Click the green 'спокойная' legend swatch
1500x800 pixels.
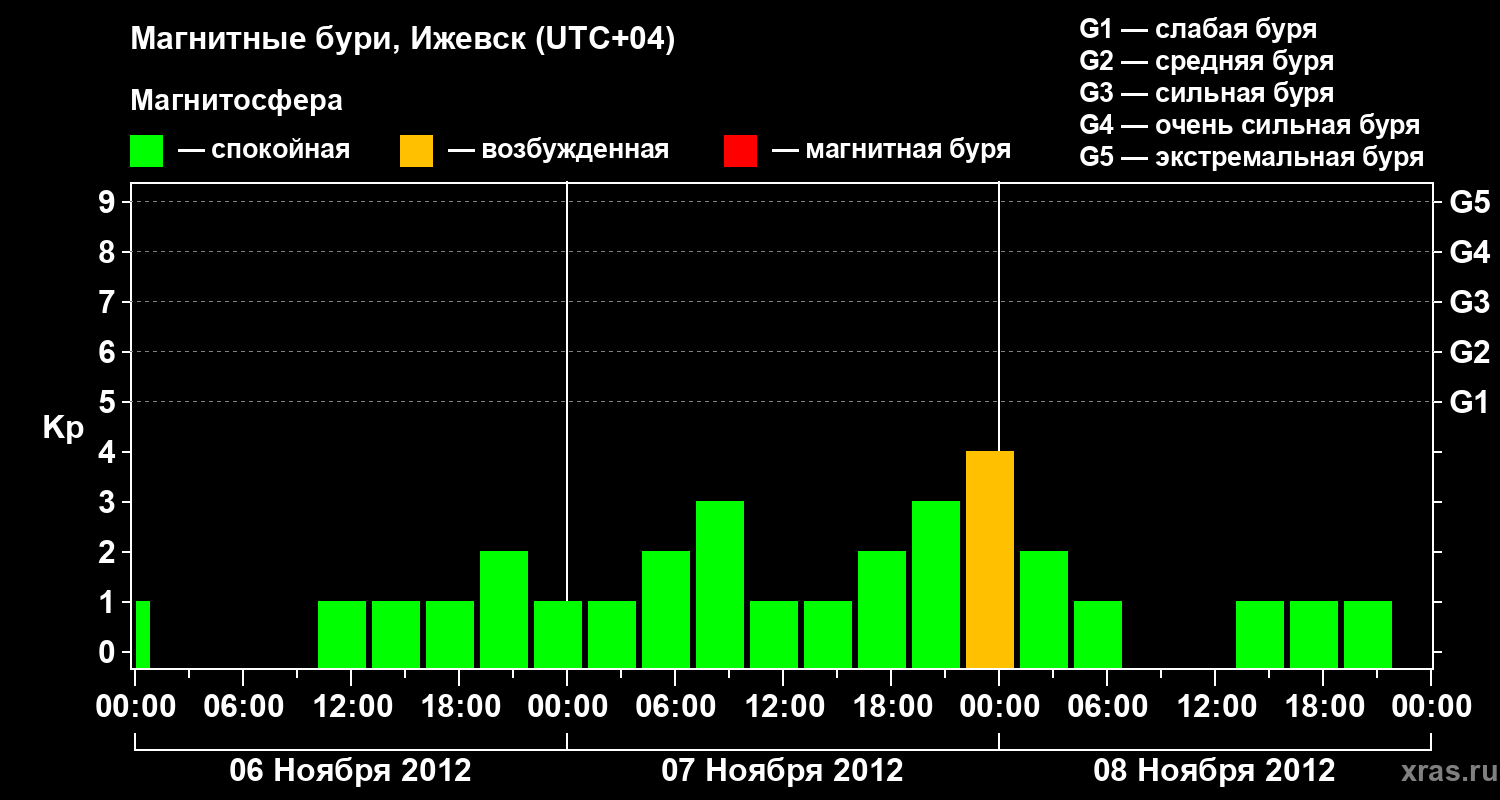[x=147, y=151]
